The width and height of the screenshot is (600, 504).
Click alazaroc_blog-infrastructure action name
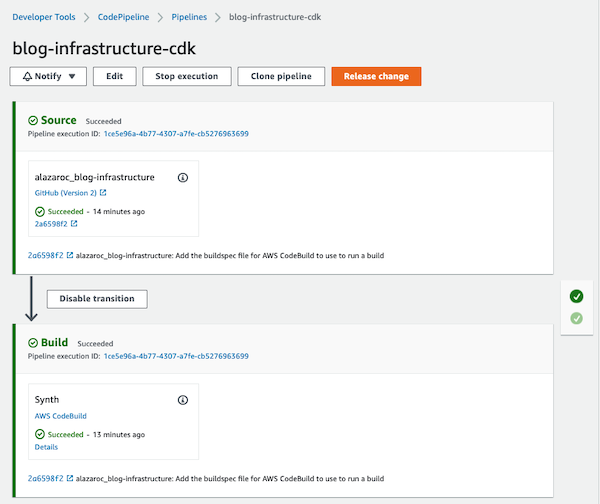click(95, 177)
